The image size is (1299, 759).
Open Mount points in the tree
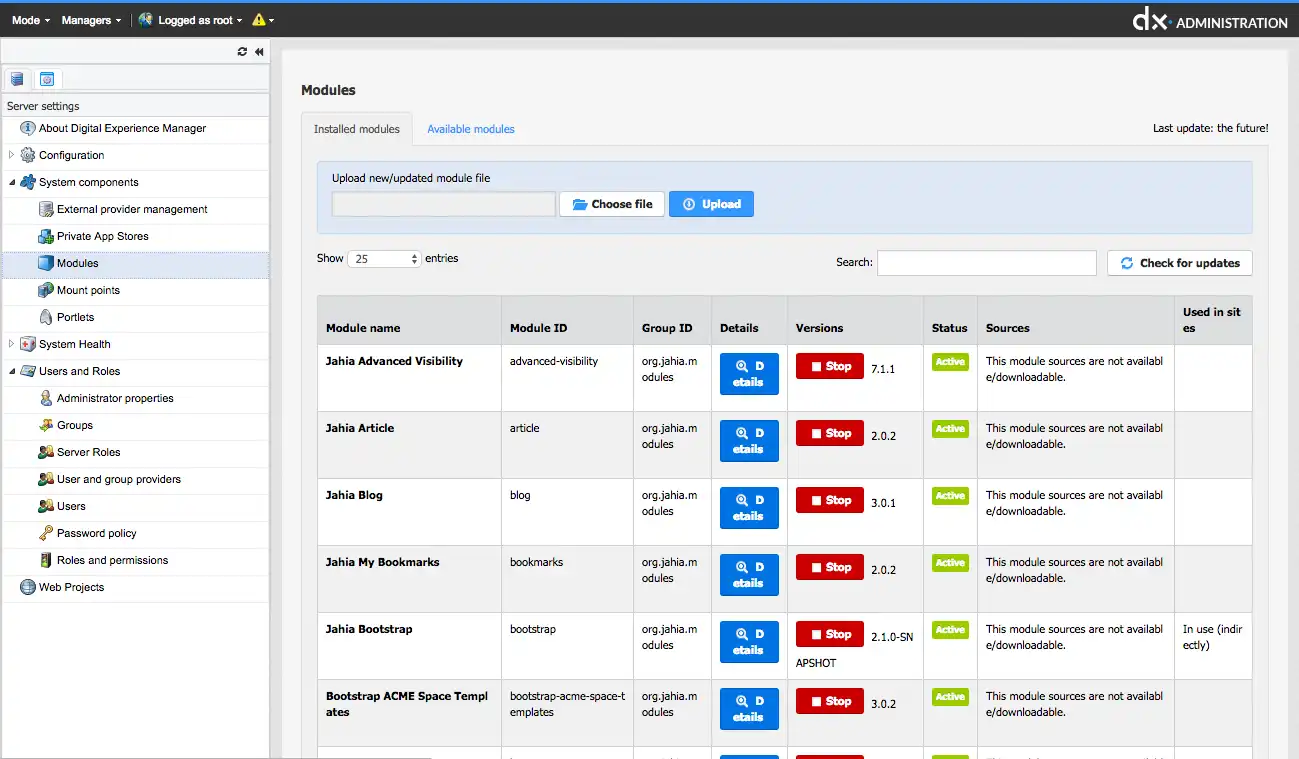click(88, 290)
